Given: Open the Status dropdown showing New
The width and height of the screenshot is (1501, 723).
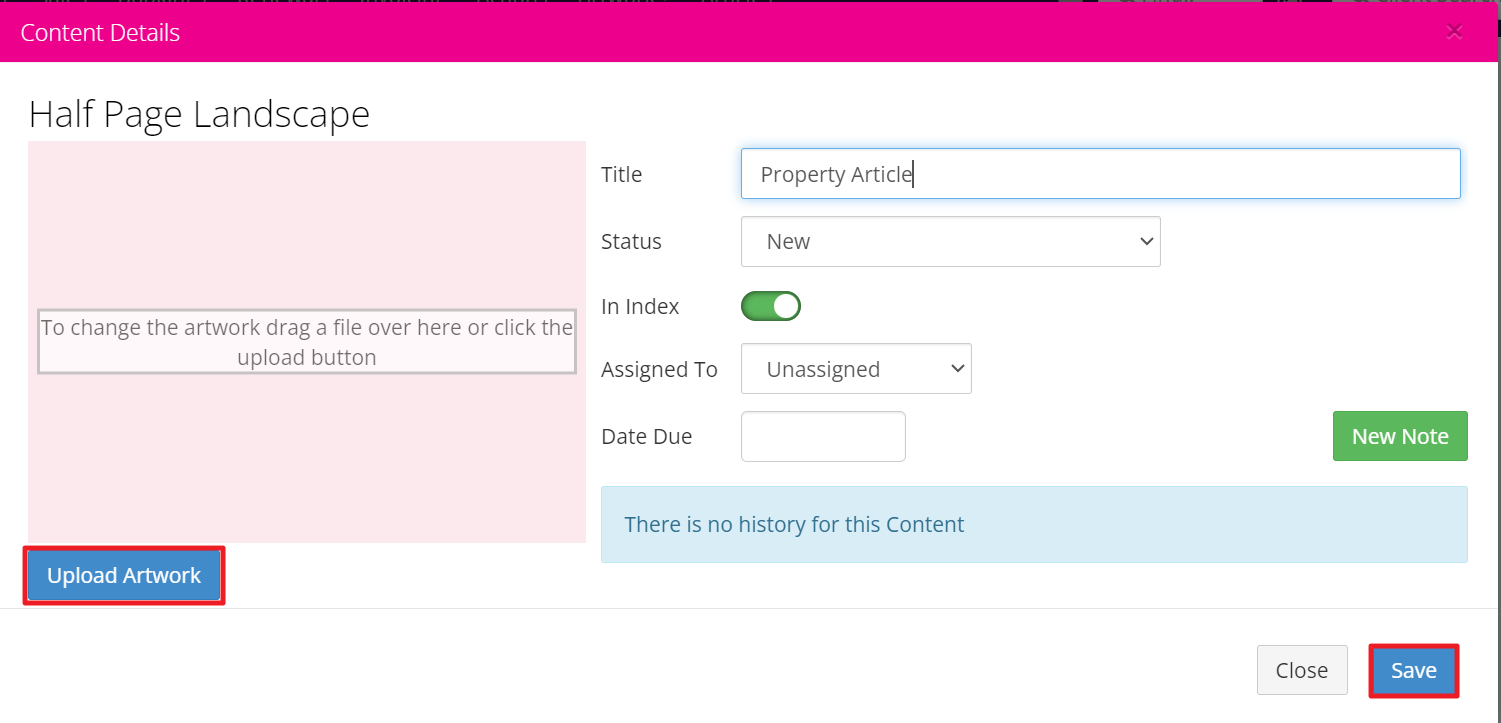Looking at the screenshot, I should coord(950,242).
